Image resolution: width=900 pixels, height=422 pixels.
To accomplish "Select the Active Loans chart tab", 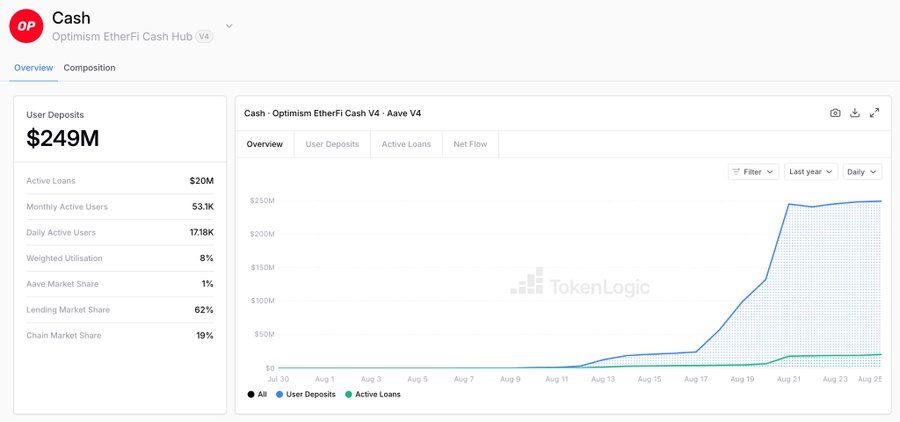I will pyautogui.click(x=406, y=144).
